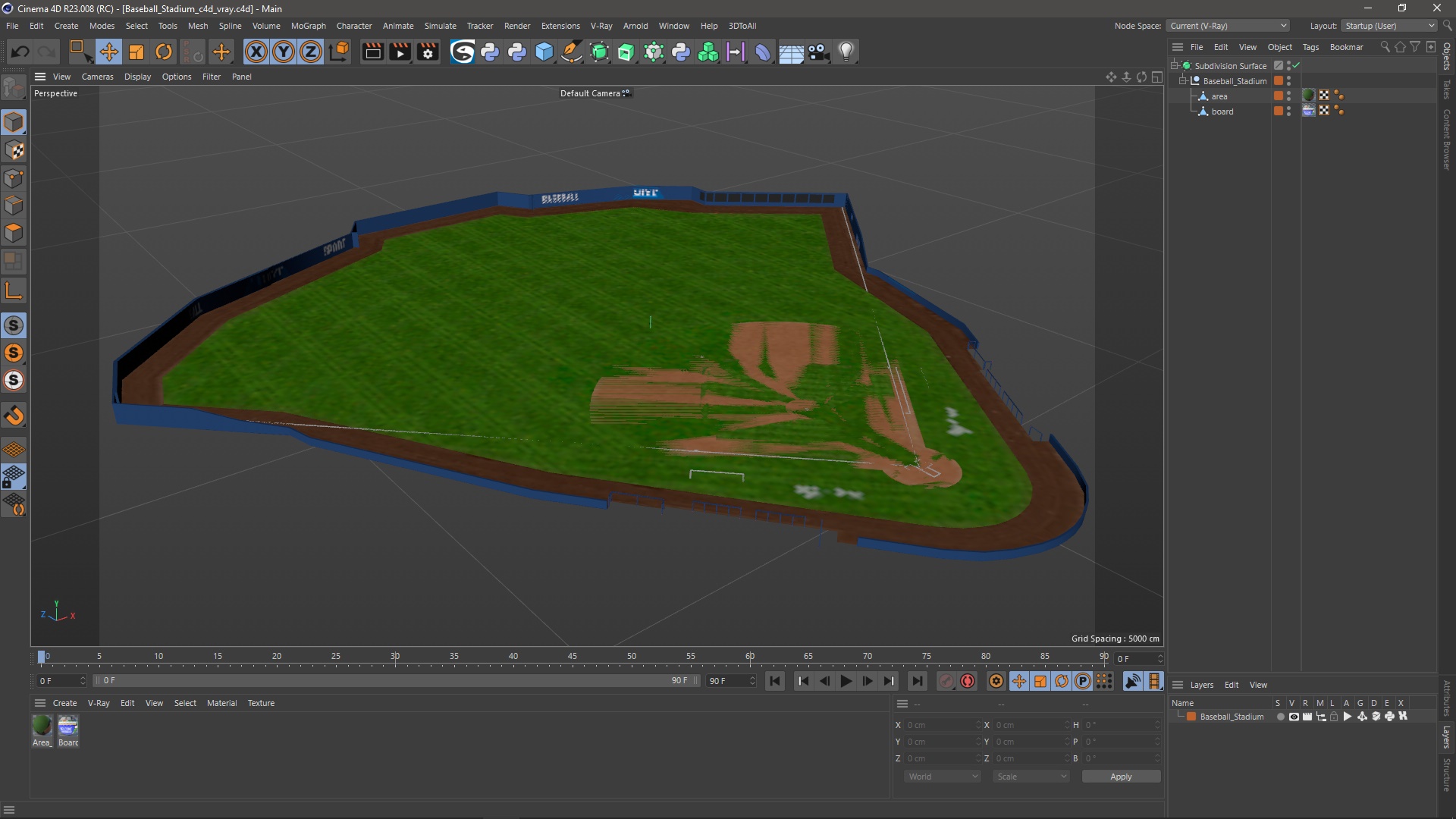This screenshot has width=1456, height=819.
Task: Go to end of animation
Action: coord(917,681)
